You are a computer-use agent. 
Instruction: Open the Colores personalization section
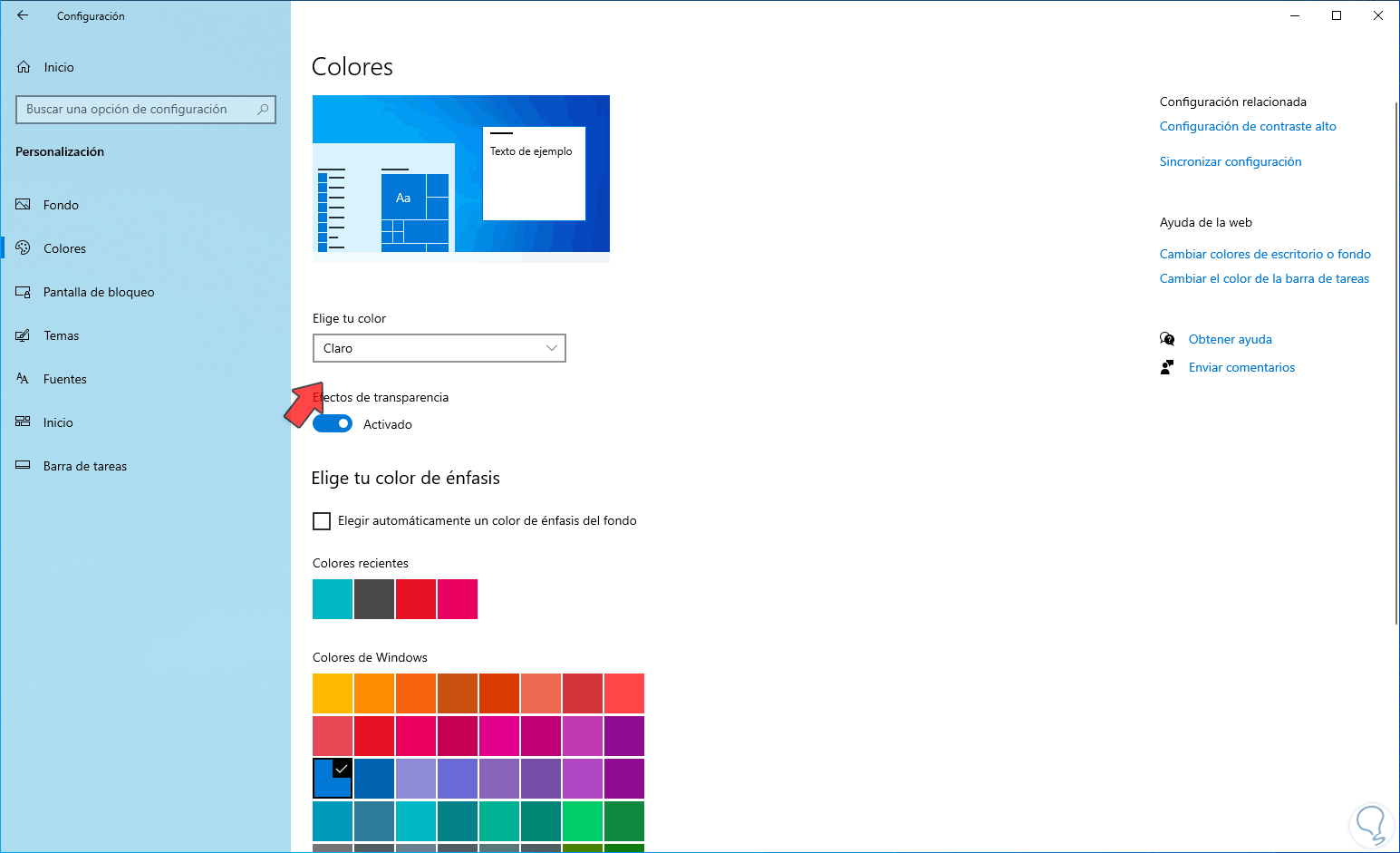click(64, 248)
